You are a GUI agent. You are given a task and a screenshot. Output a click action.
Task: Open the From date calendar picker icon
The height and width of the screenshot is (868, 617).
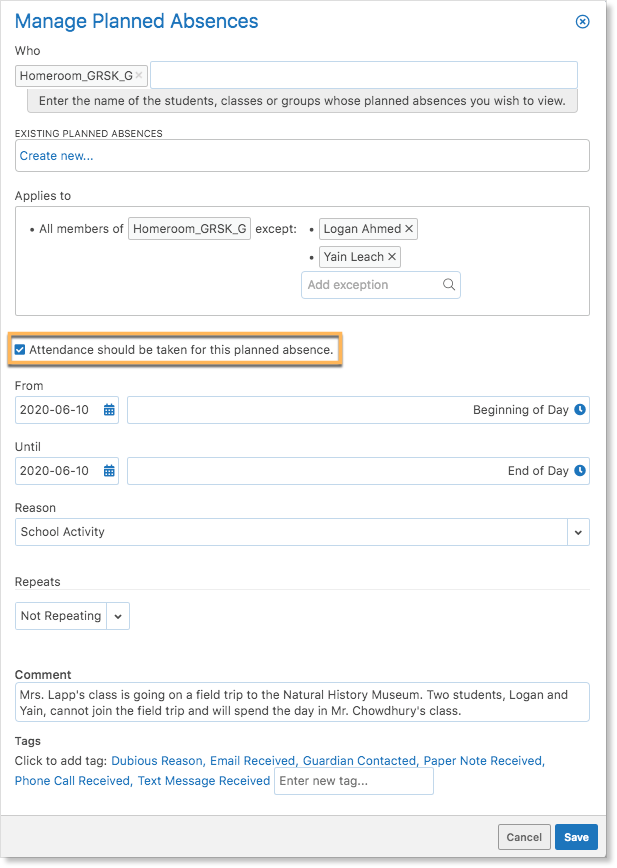tap(110, 410)
